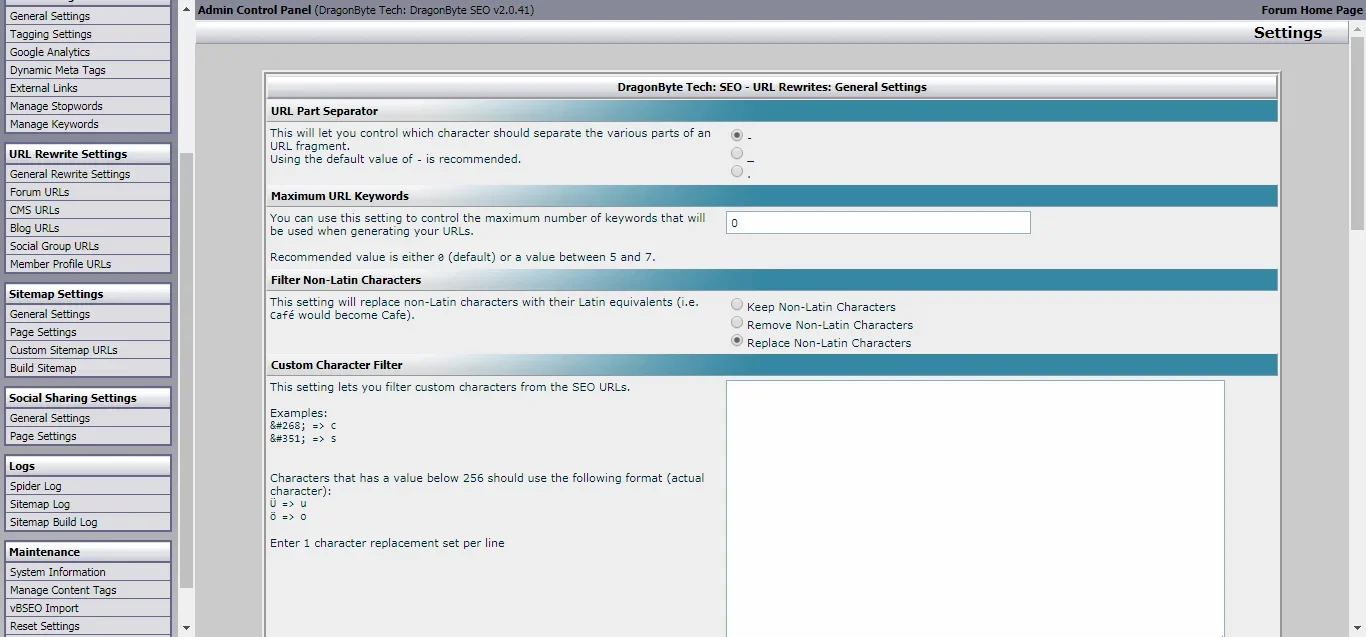The image size is (1366, 637).
Task: Collapse the Sitemap Settings section header
Action: click(87, 294)
